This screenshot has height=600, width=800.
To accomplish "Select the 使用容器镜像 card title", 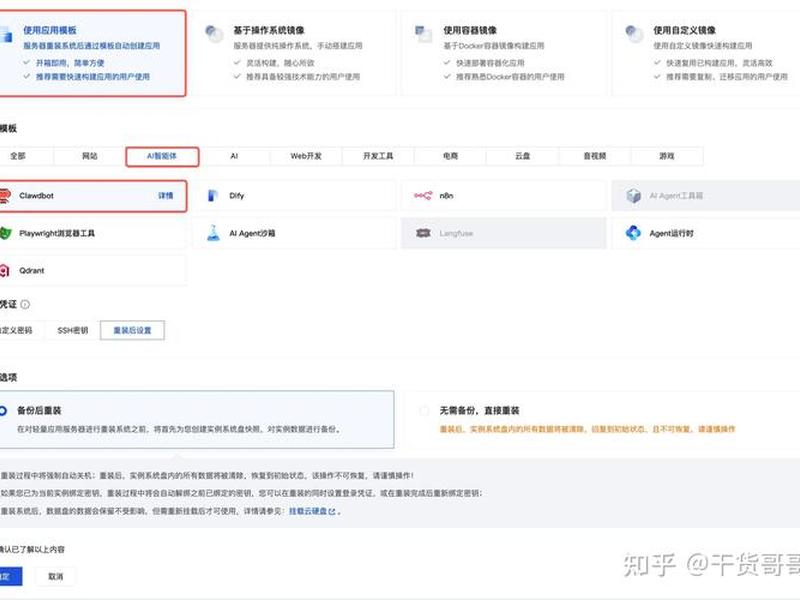I will 470,31.
